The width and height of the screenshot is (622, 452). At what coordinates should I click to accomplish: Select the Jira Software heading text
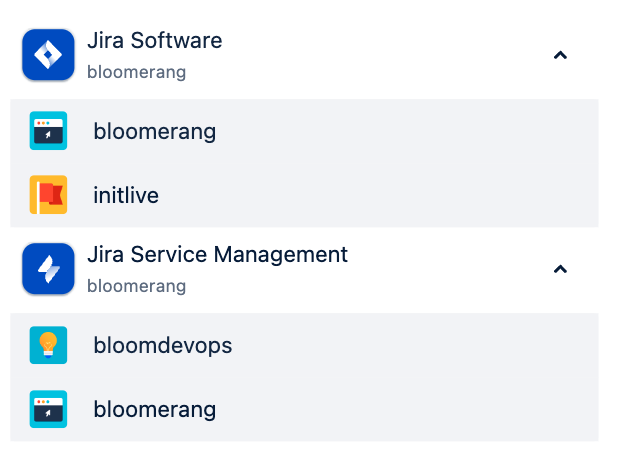[155, 40]
